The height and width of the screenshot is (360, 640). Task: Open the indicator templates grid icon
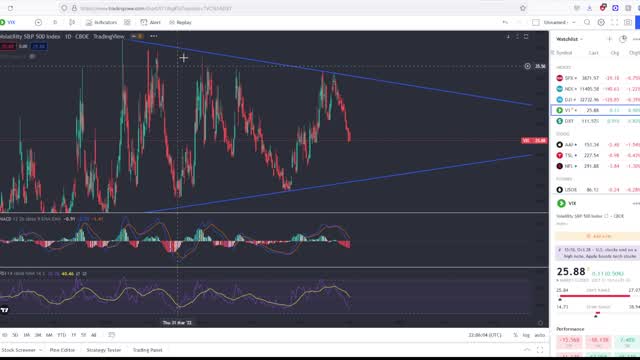coord(127,22)
